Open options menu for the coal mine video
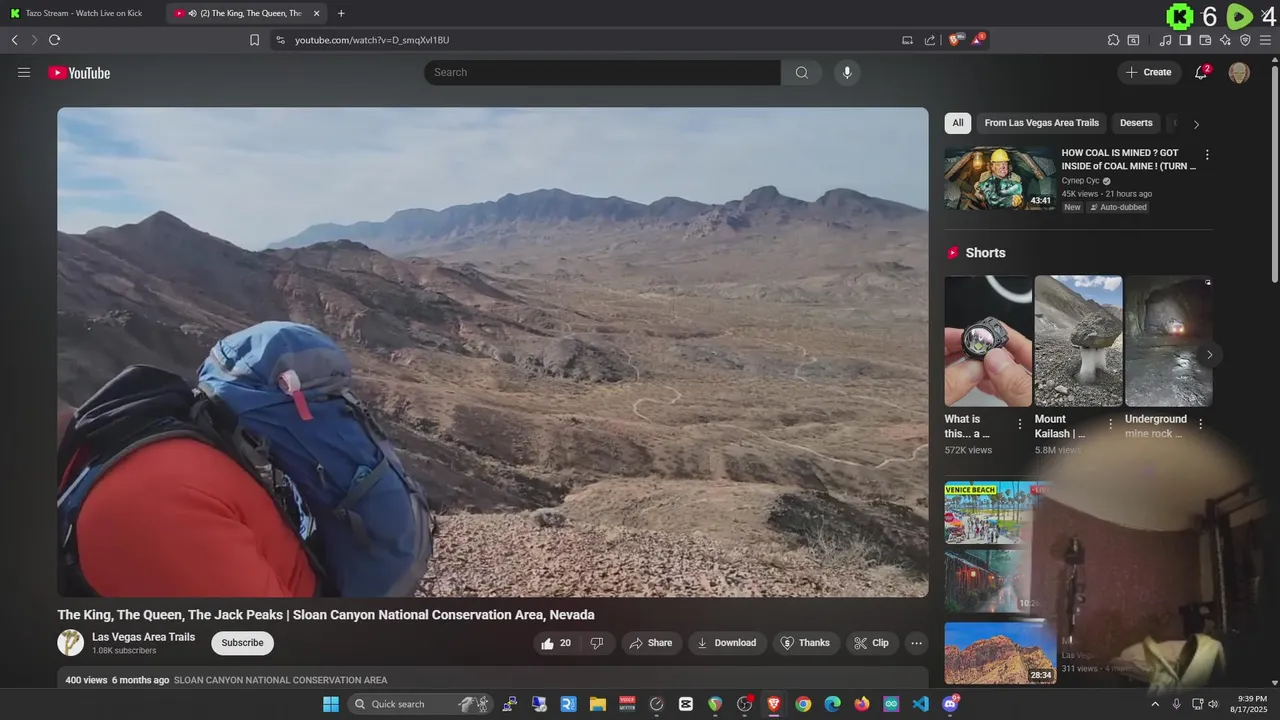Viewport: 1280px width, 720px height. (x=1207, y=155)
